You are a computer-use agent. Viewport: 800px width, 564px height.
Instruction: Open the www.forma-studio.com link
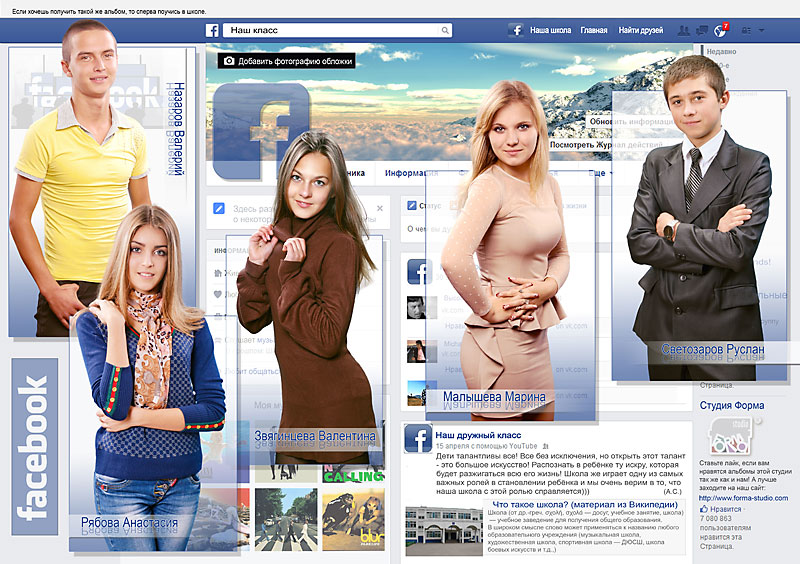[x=743, y=498]
